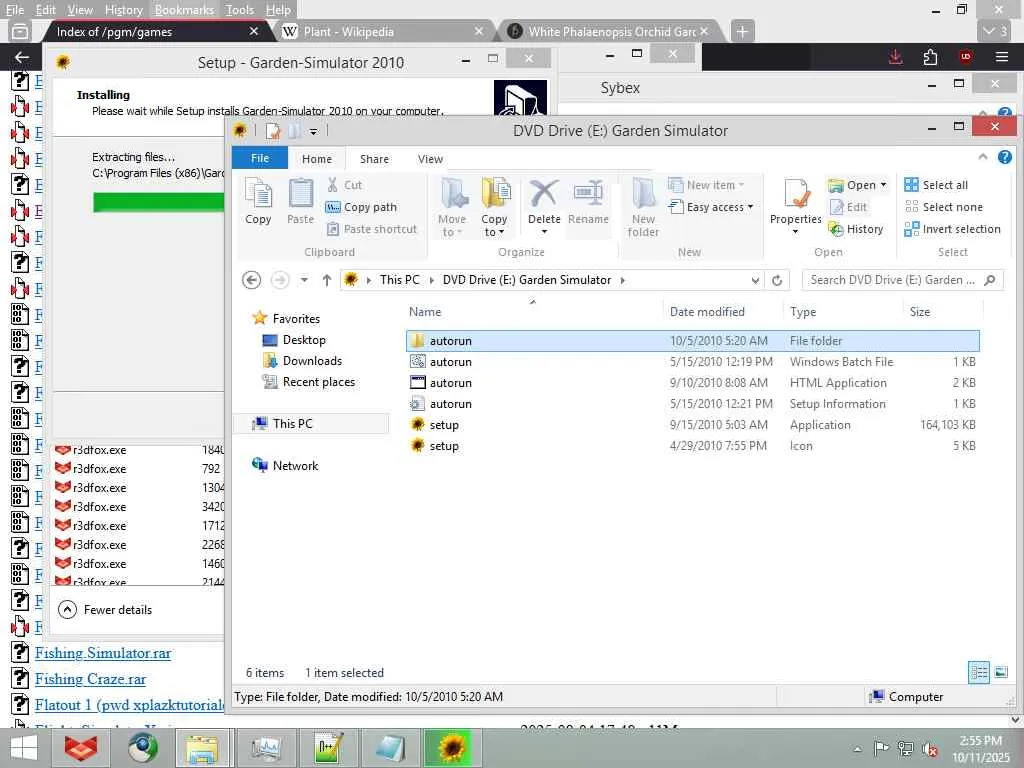The image size is (1024, 768).
Task: Click Select all in the ribbon
Action: (x=936, y=185)
